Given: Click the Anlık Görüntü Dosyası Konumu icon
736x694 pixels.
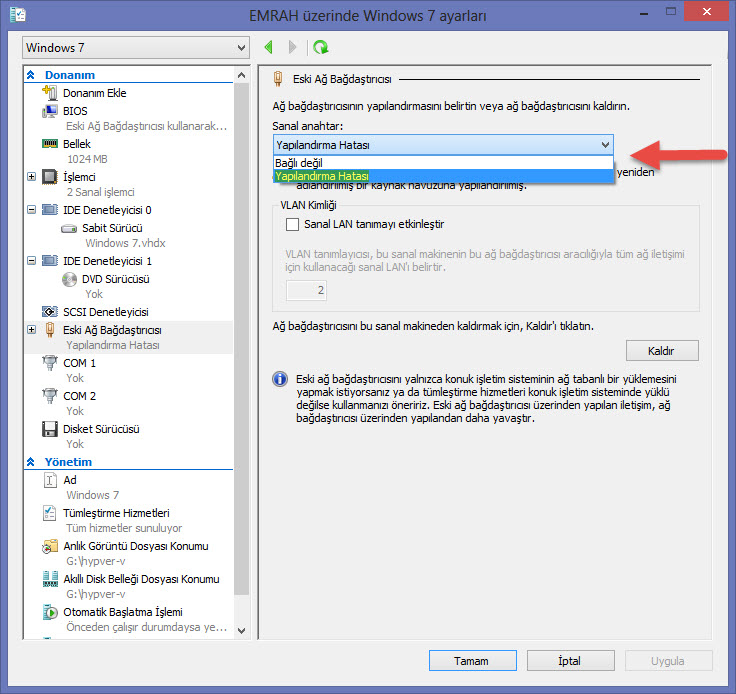Looking at the screenshot, I should pyautogui.click(x=50, y=546).
